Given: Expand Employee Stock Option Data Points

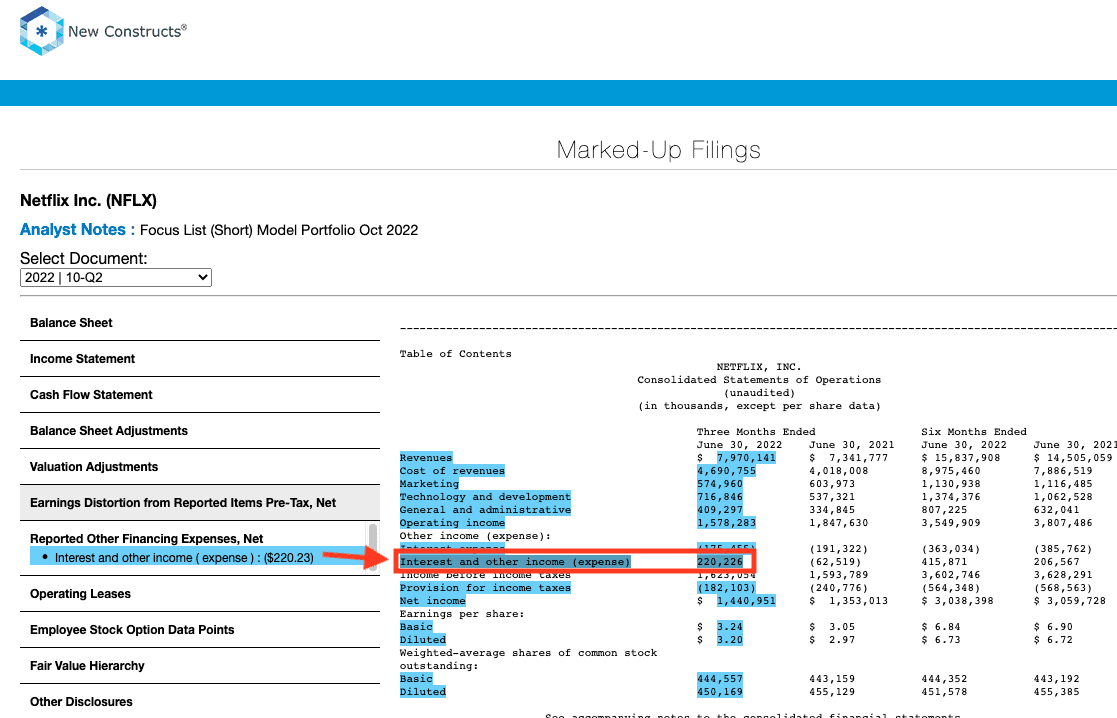Looking at the screenshot, I should (199, 630).
